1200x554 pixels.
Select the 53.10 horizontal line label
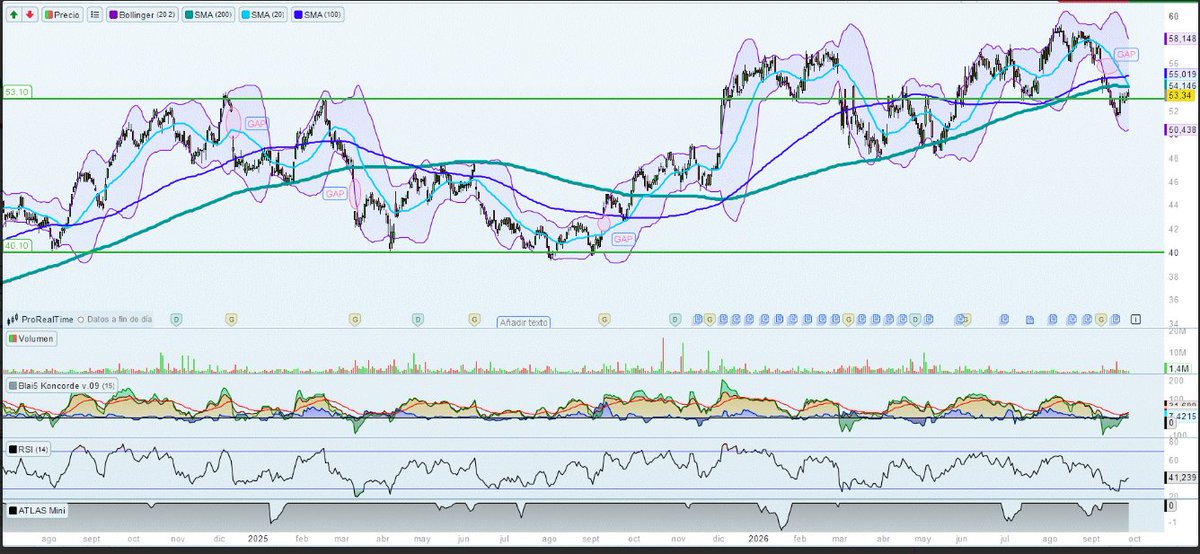point(17,91)
